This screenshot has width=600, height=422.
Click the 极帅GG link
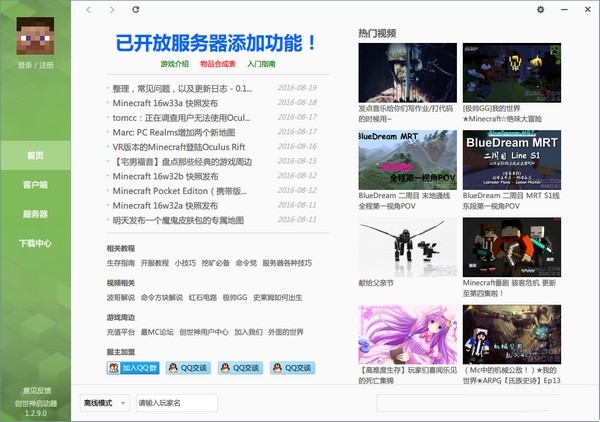235,298
